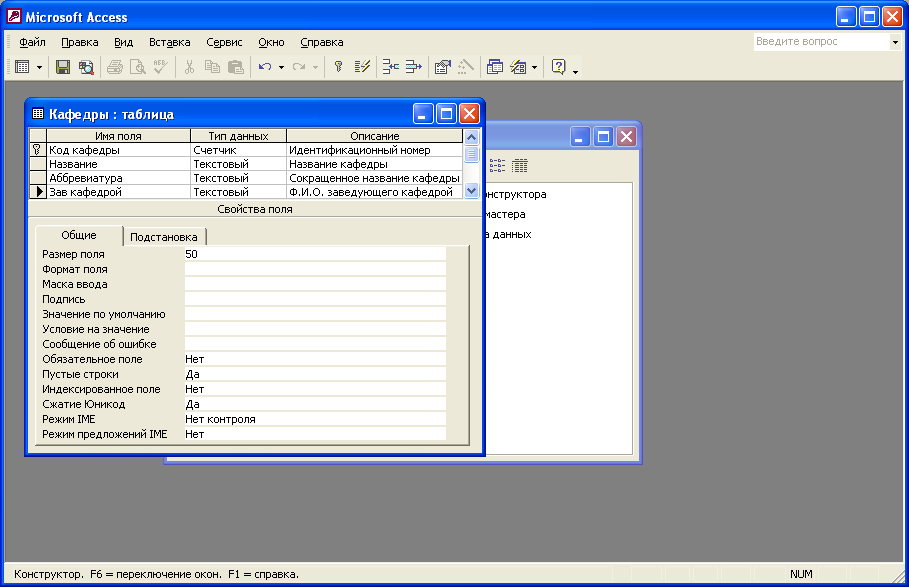The width and height of the screenshot is (909, 587).
Task: Switch to the Общие properties tab
Action: point(79,235)
